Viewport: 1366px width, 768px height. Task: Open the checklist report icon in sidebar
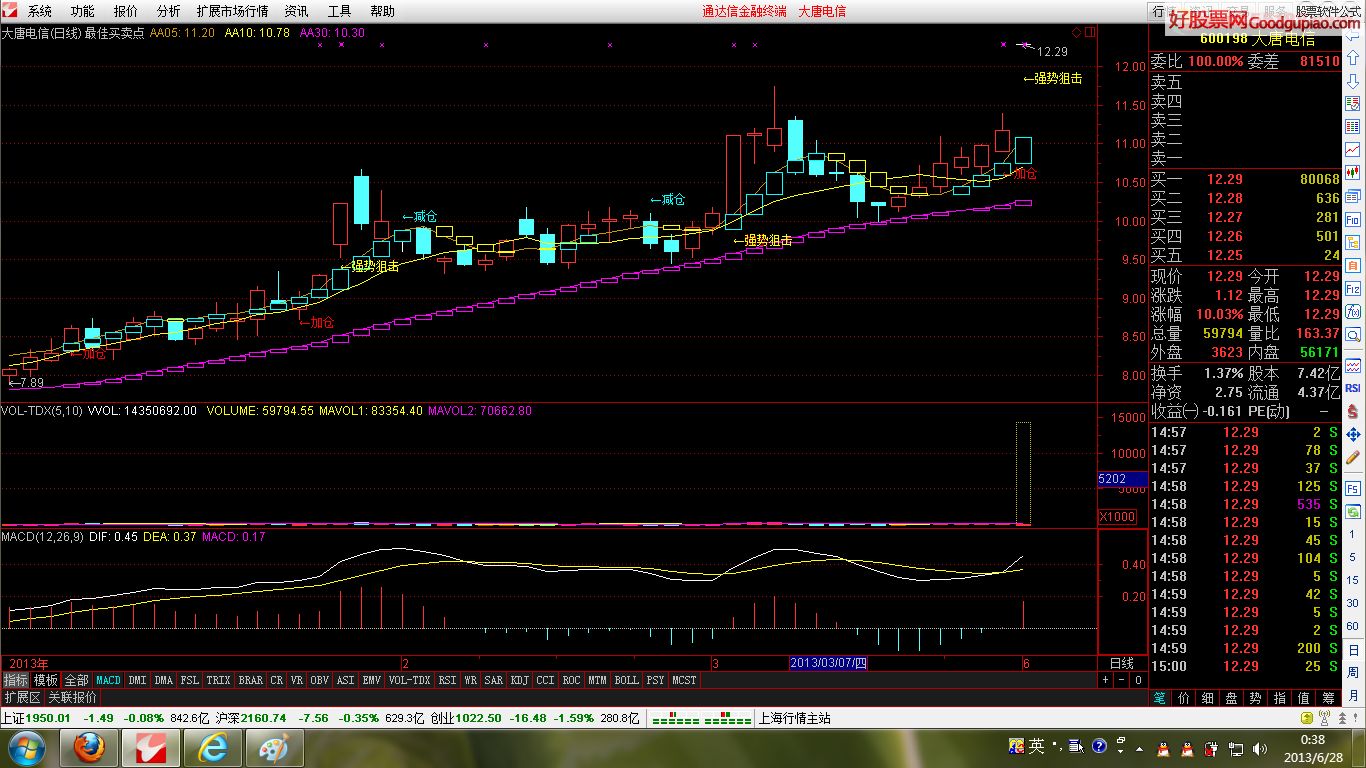click(1352, 103)
